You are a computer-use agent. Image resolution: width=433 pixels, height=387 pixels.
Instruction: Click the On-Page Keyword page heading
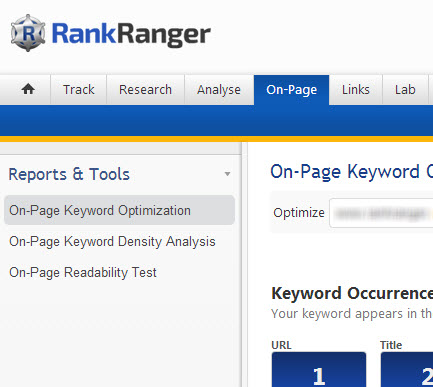(x=351, y=172)
